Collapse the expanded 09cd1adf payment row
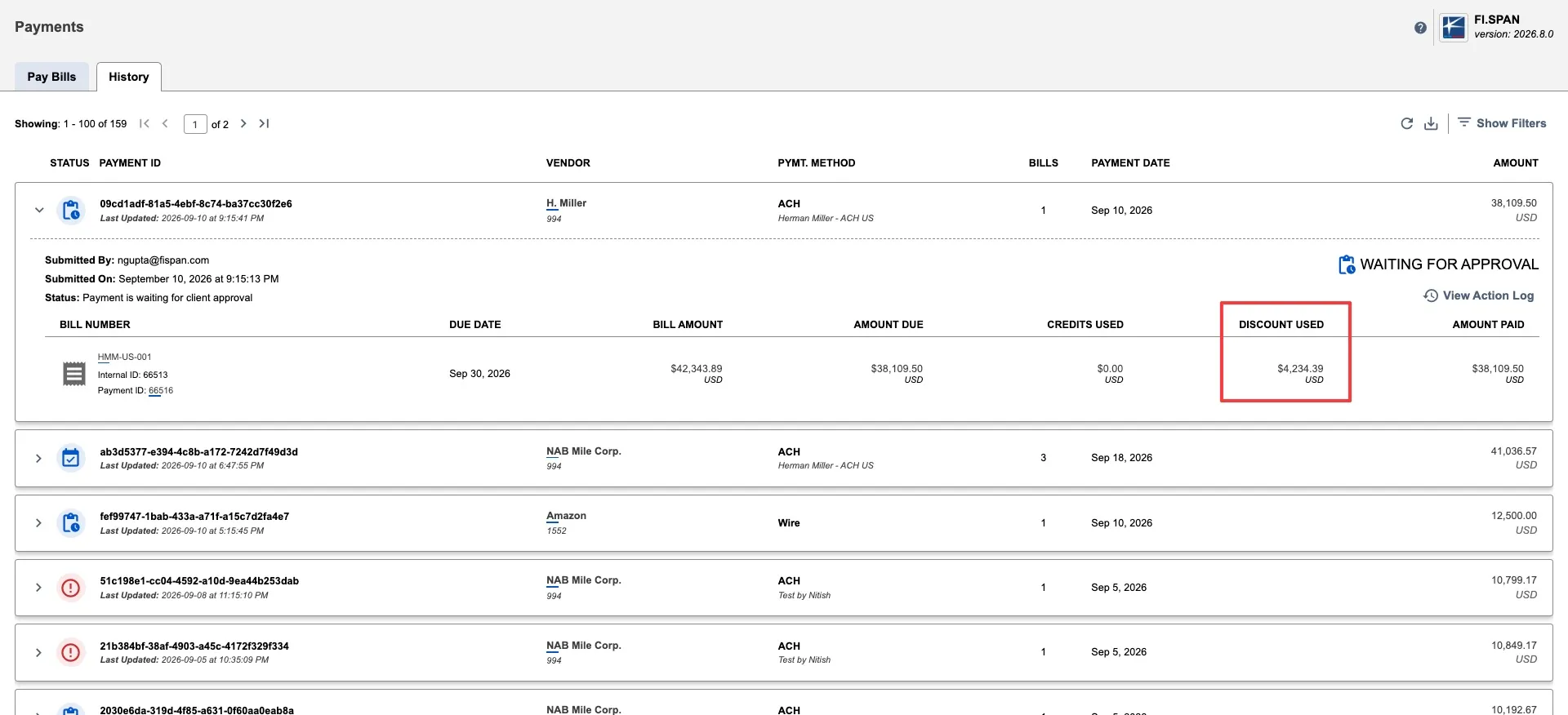Image resolution: width=1568 pixels, height=715 pixels. click(38, 211)
